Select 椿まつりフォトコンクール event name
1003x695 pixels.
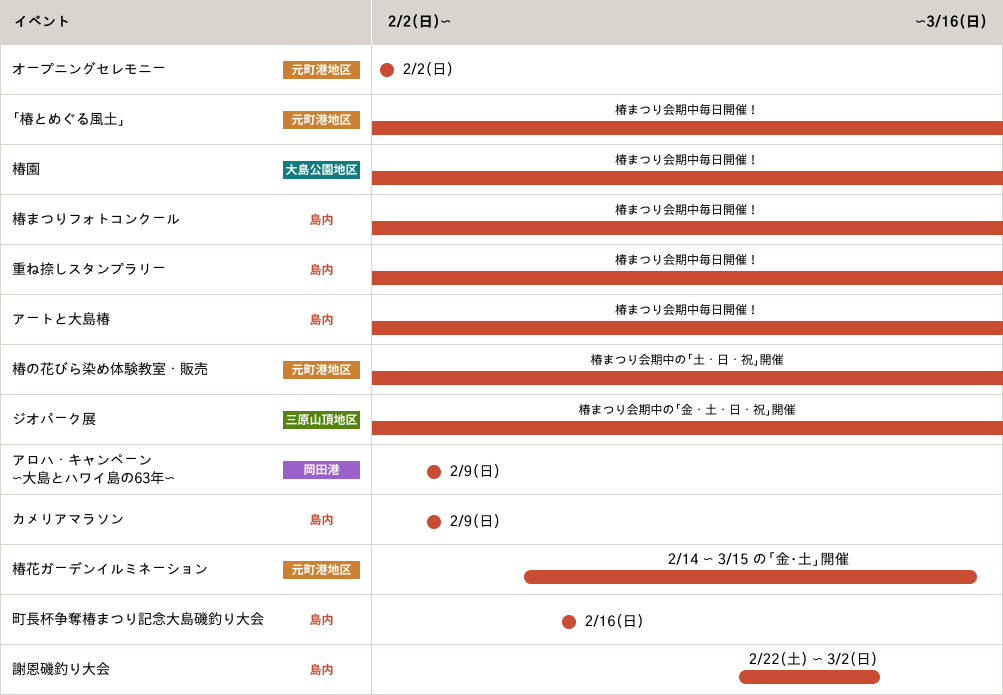[x=96, y=219]
